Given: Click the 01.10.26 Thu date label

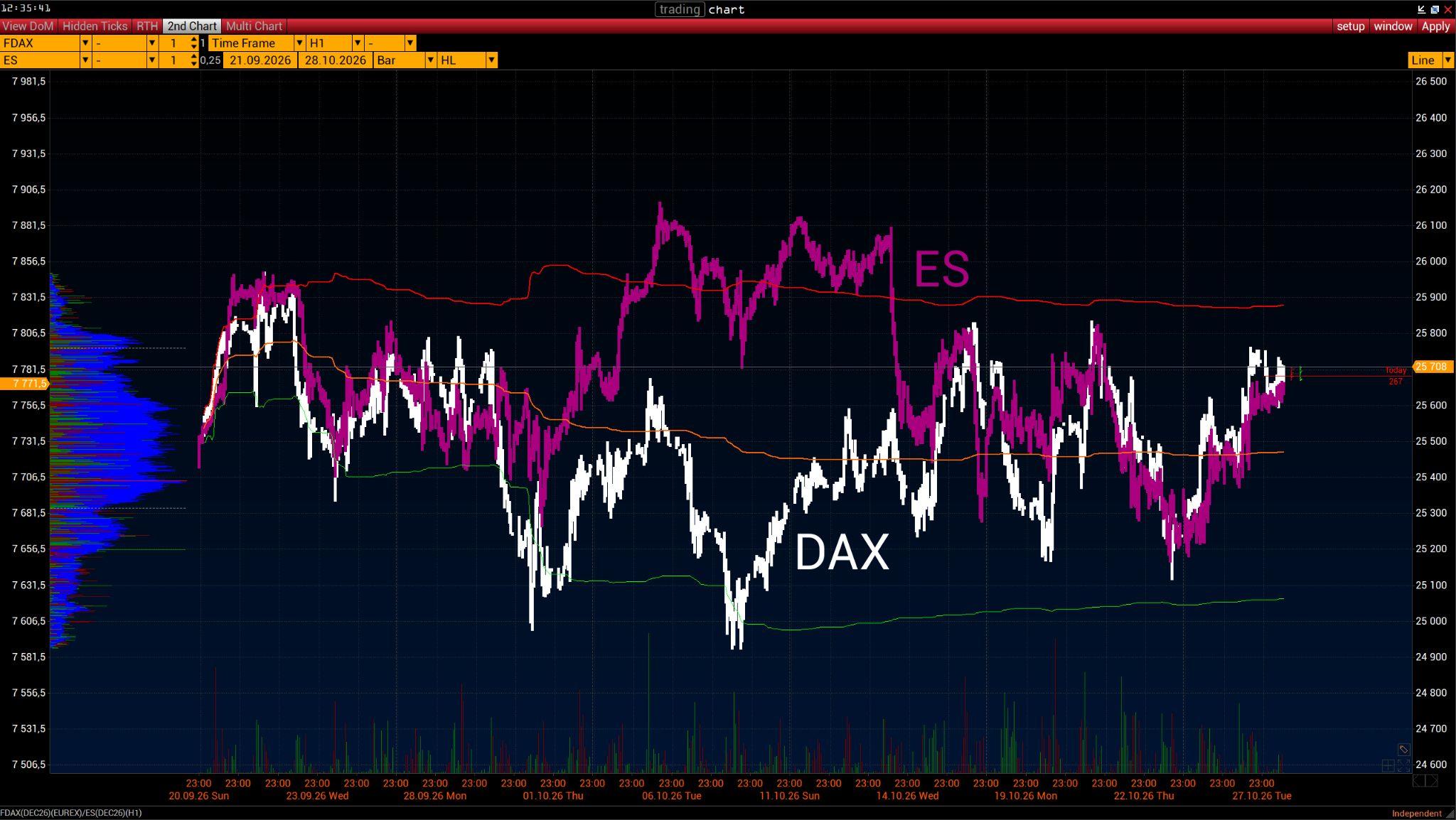Looking at the screenshot, I should click(x=553, y=796).
